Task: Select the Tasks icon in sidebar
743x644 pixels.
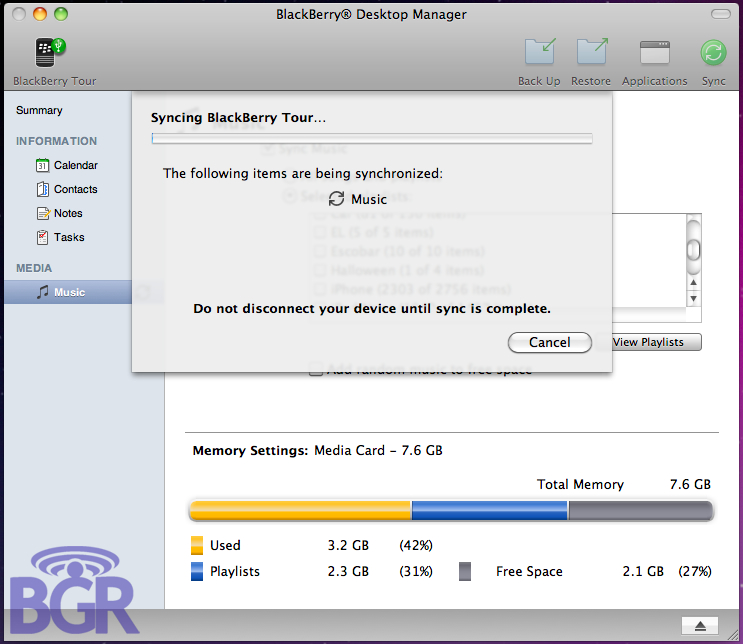Action: 42,237
